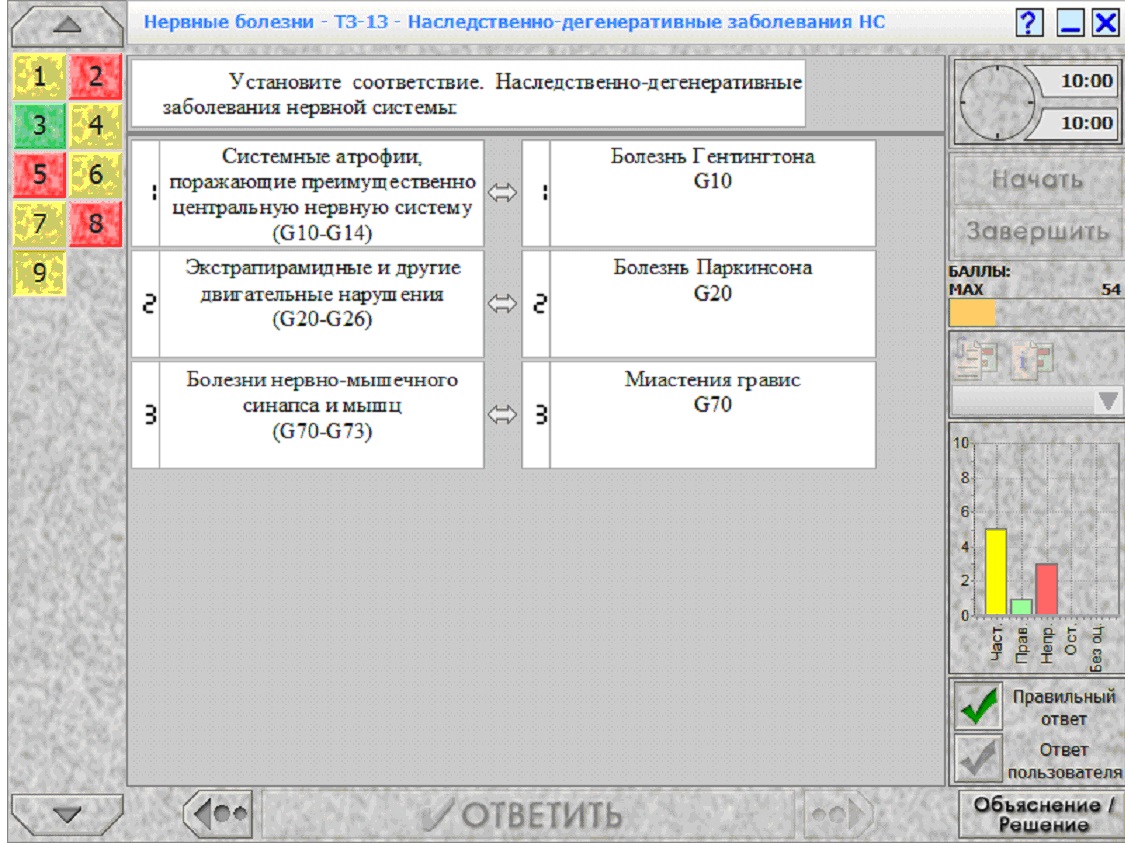Click match arrow beside Болезнь Паркинсона
Screen dimensions: 1125x843
click(x=502, y=303)
